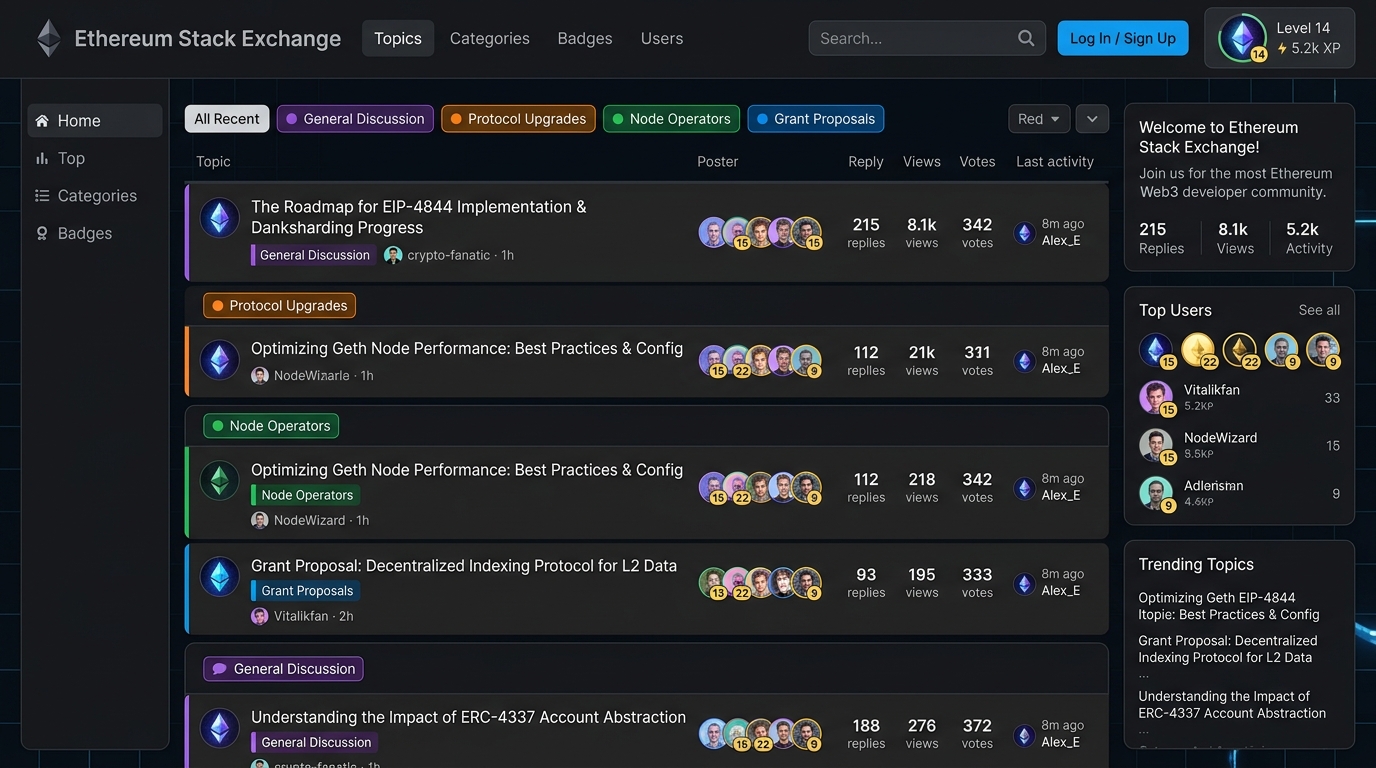Filter by Protocol Upgrades orange chip
This screenshot has height=768, width=1376.
coord(518,119)
